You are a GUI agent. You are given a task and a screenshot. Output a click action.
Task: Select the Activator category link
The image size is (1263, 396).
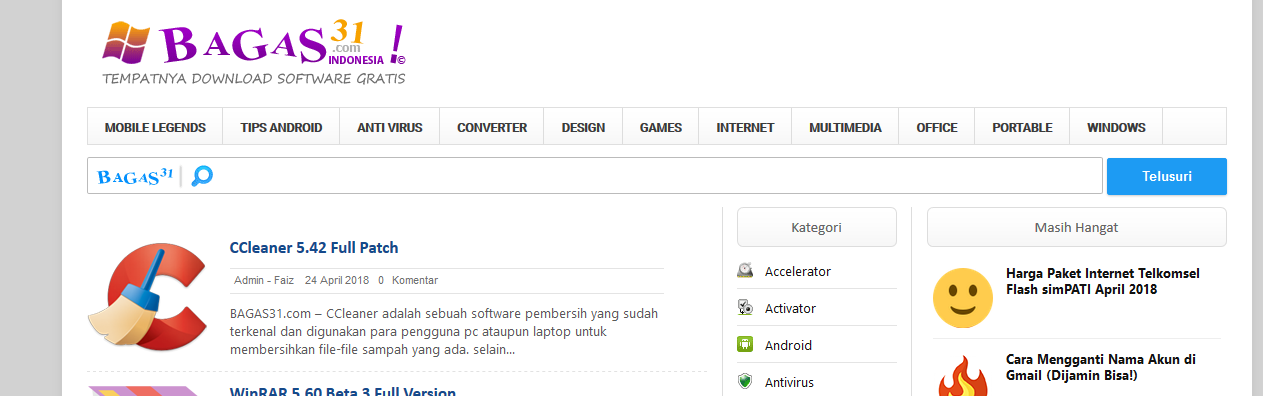(790, 308)
